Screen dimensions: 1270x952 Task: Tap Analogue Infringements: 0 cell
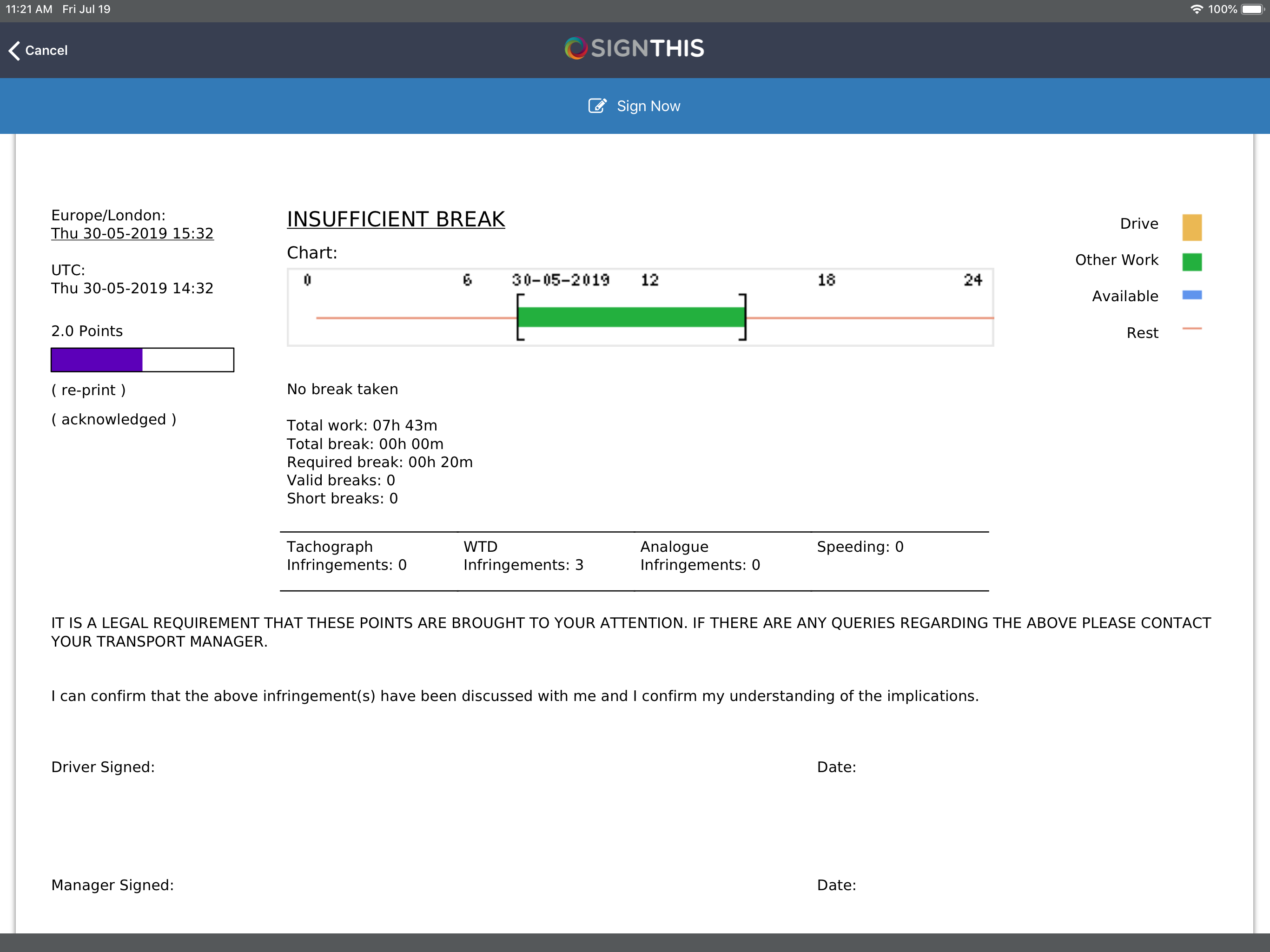coord(700,556)
